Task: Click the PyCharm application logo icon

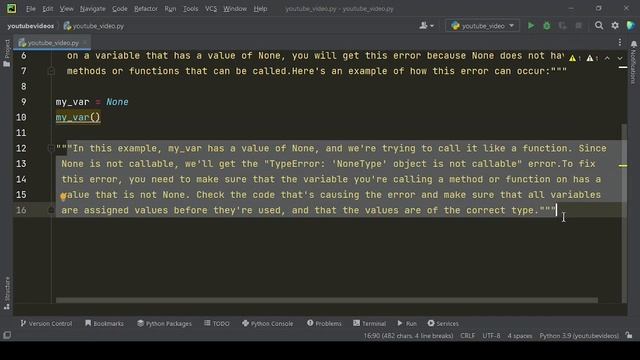Action: pyautogui.click(x=11, y=9)
